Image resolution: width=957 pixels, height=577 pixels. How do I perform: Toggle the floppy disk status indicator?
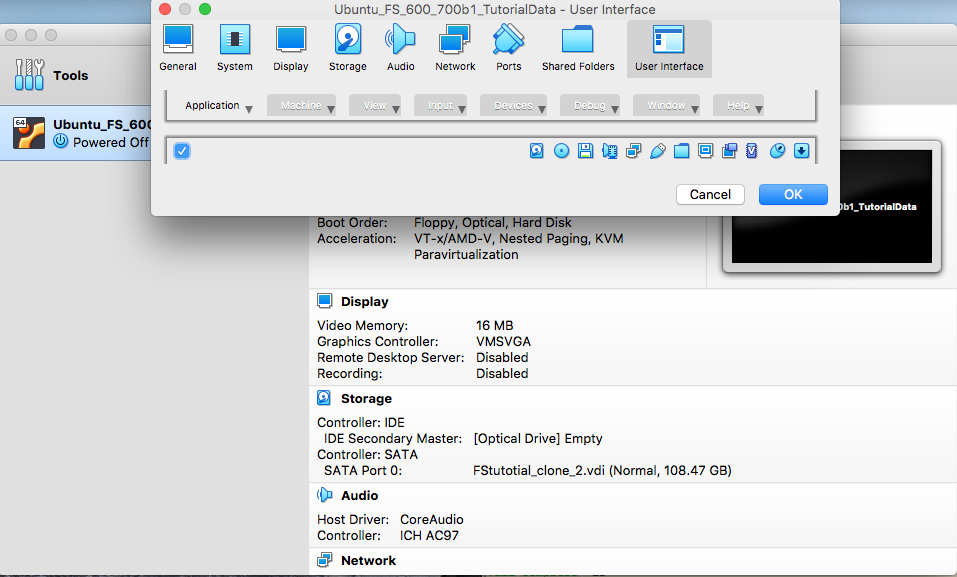pos(586,151)
